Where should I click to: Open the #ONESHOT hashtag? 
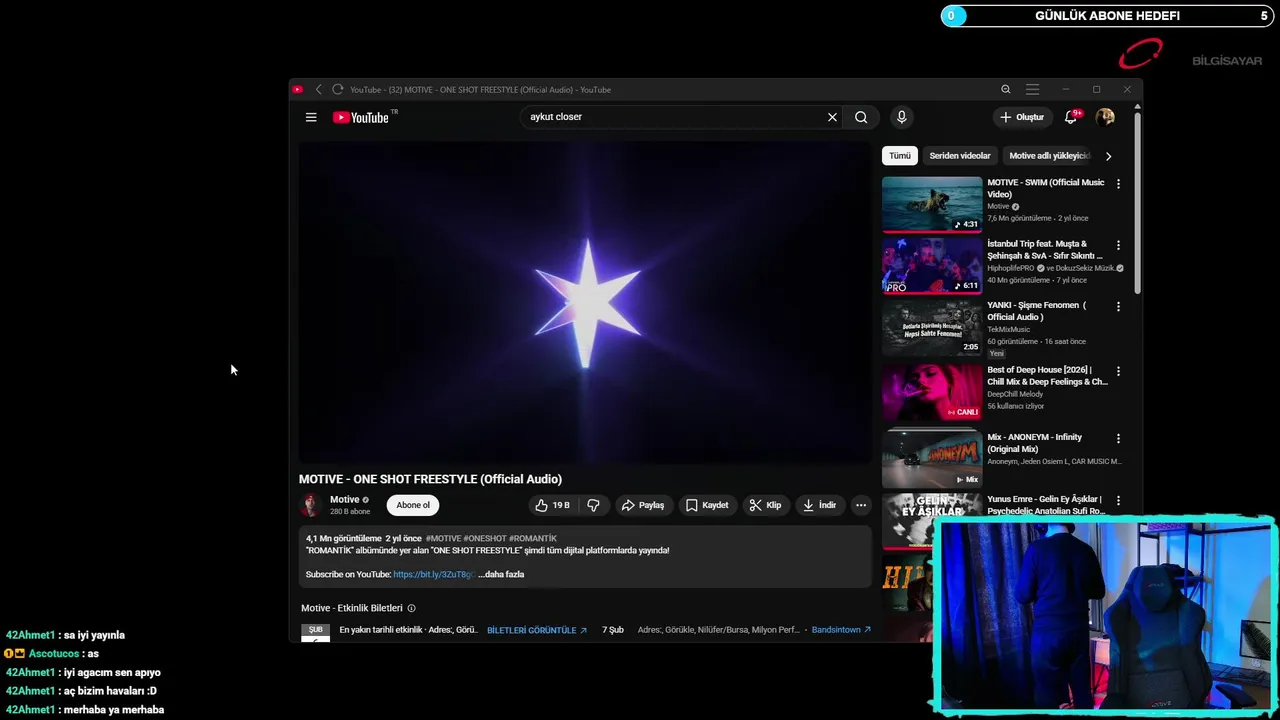(x=485, y=539)
